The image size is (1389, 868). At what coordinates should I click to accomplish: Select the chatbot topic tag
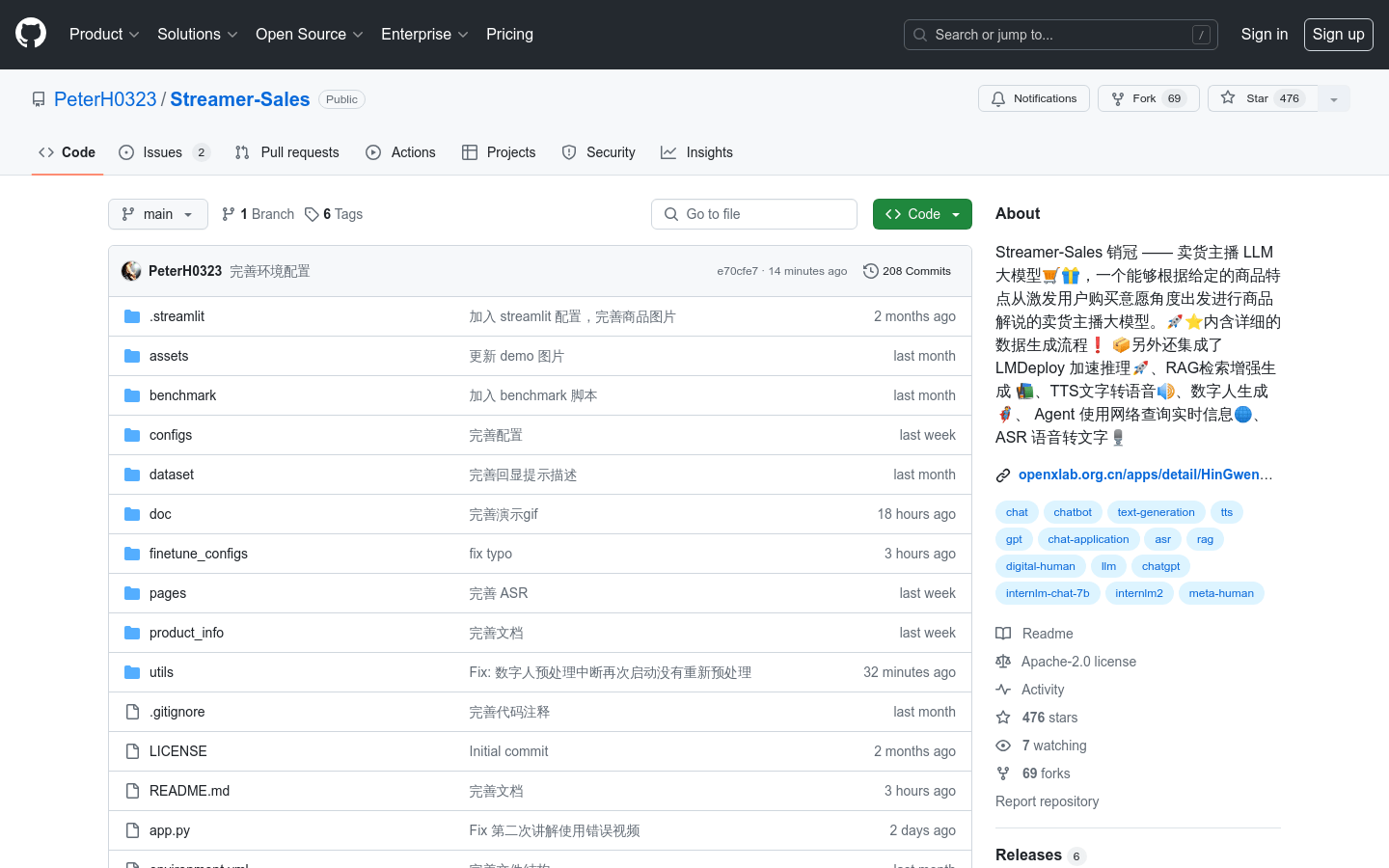pos(1073,512)
